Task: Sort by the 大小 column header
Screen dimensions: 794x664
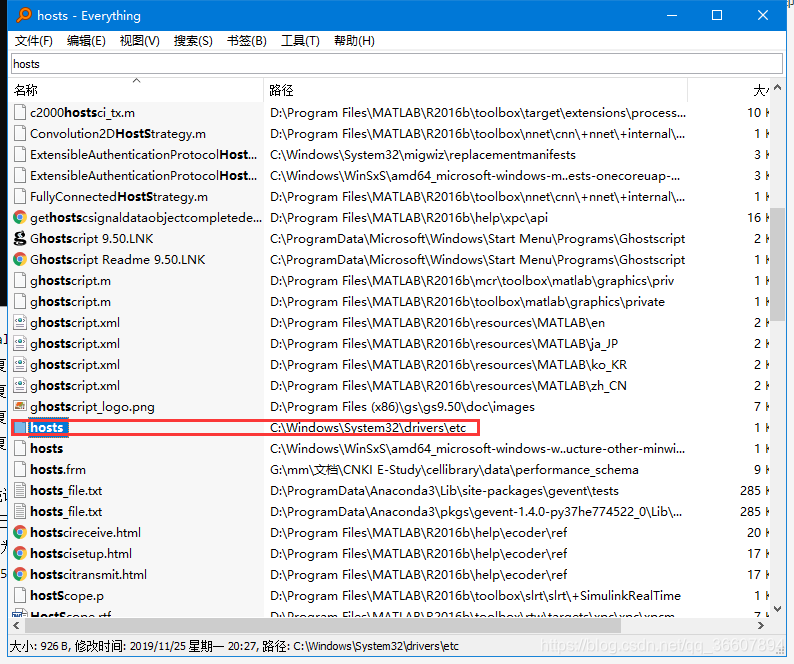Action: [x=729, y=90]
